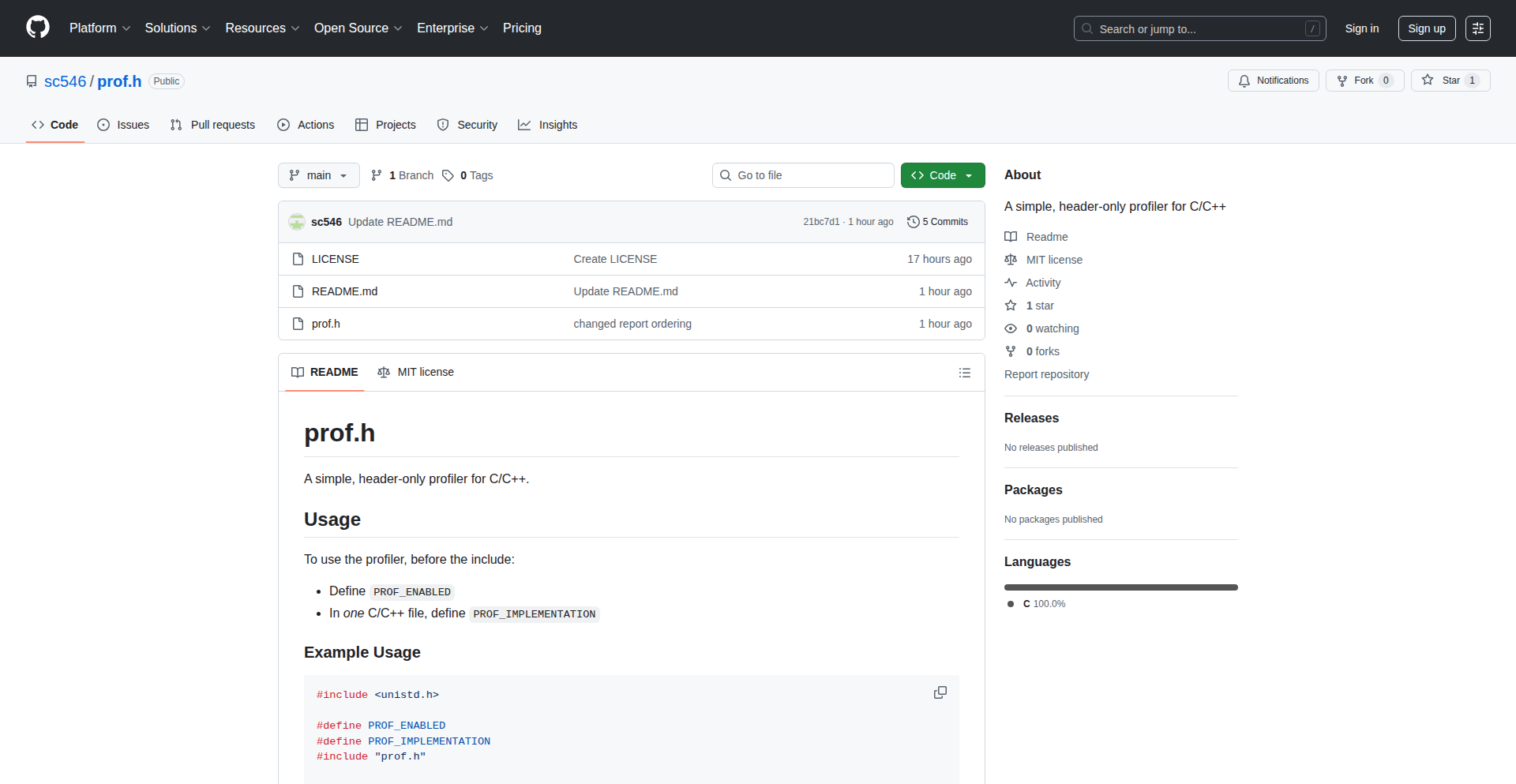
Task: Click the C language bar
Action: [x=1120, y=587]
